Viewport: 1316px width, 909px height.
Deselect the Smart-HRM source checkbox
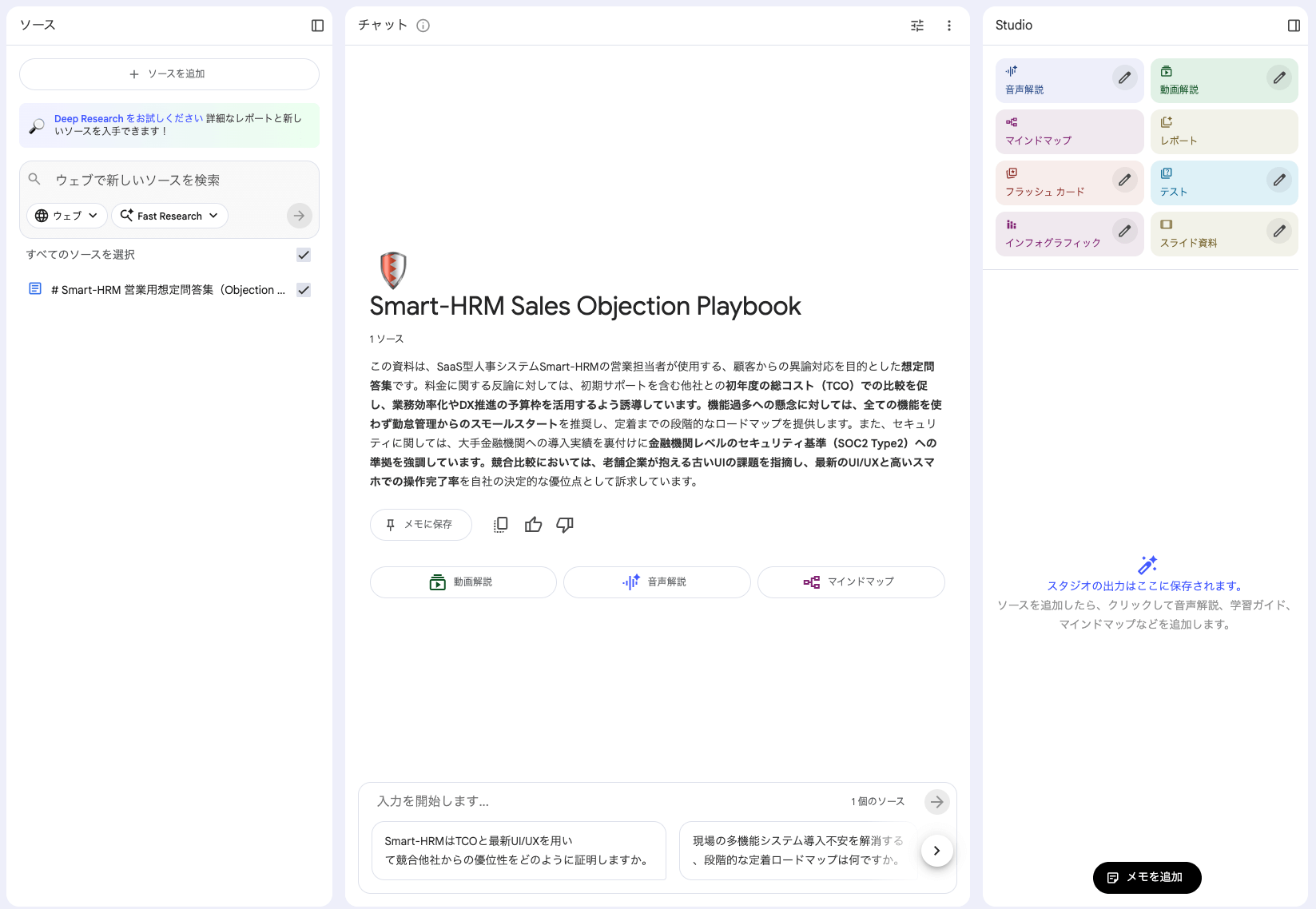303,290
